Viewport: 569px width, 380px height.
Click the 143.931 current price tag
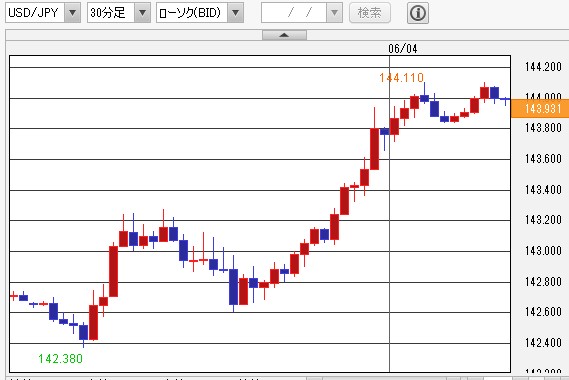pyautogui.click(x=540, y=109)
